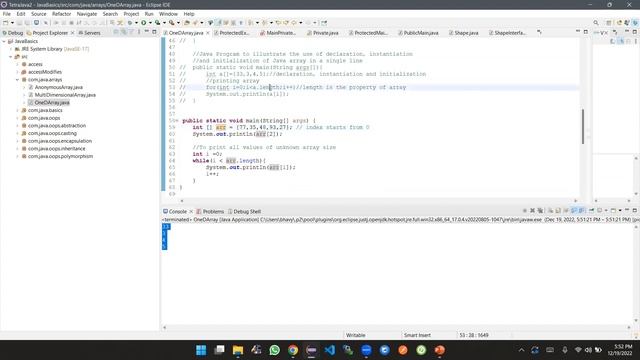Maximize the Project Explorer panel
640x360 pixels.
[154, 32]
